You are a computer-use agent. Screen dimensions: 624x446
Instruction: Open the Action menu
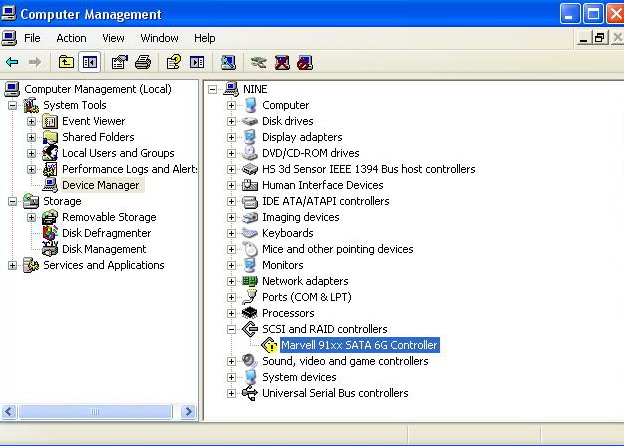coord(71,38)
